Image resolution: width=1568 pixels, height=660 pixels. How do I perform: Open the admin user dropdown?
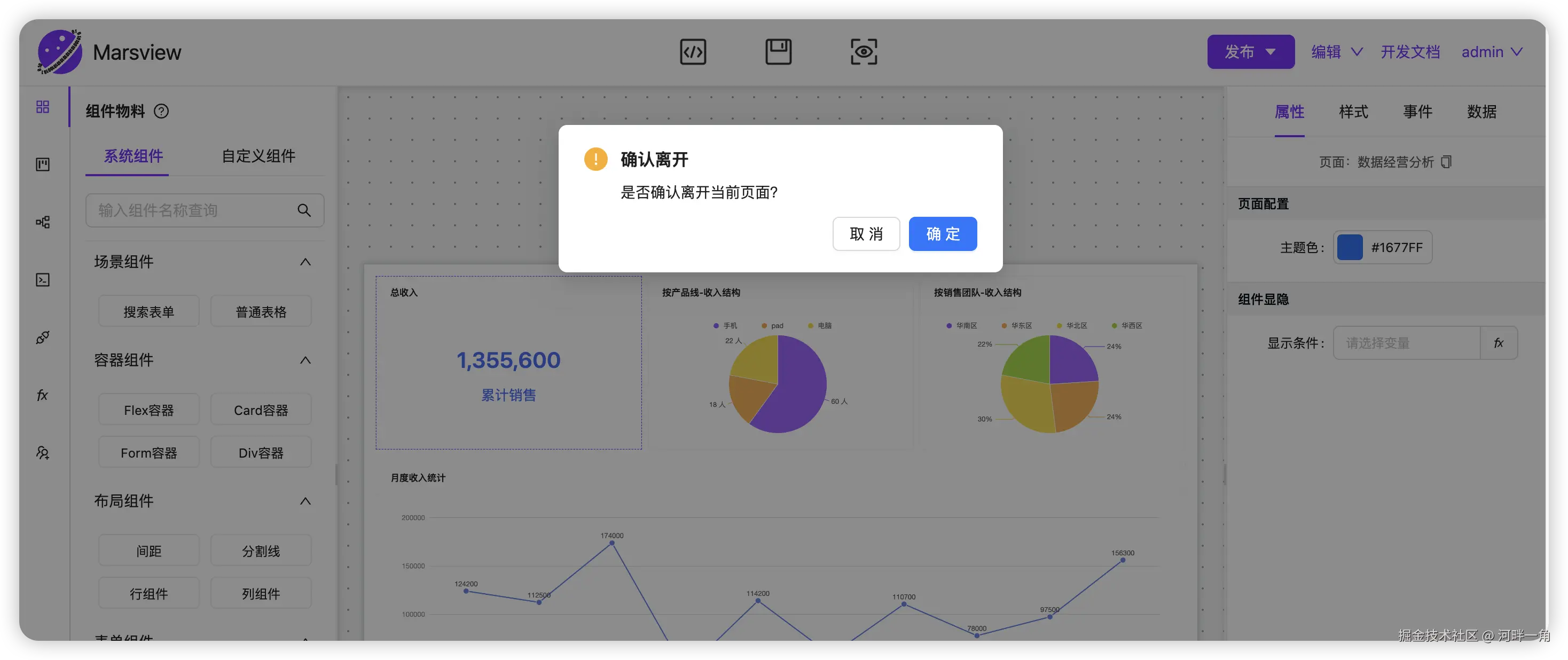point(1492,52)
